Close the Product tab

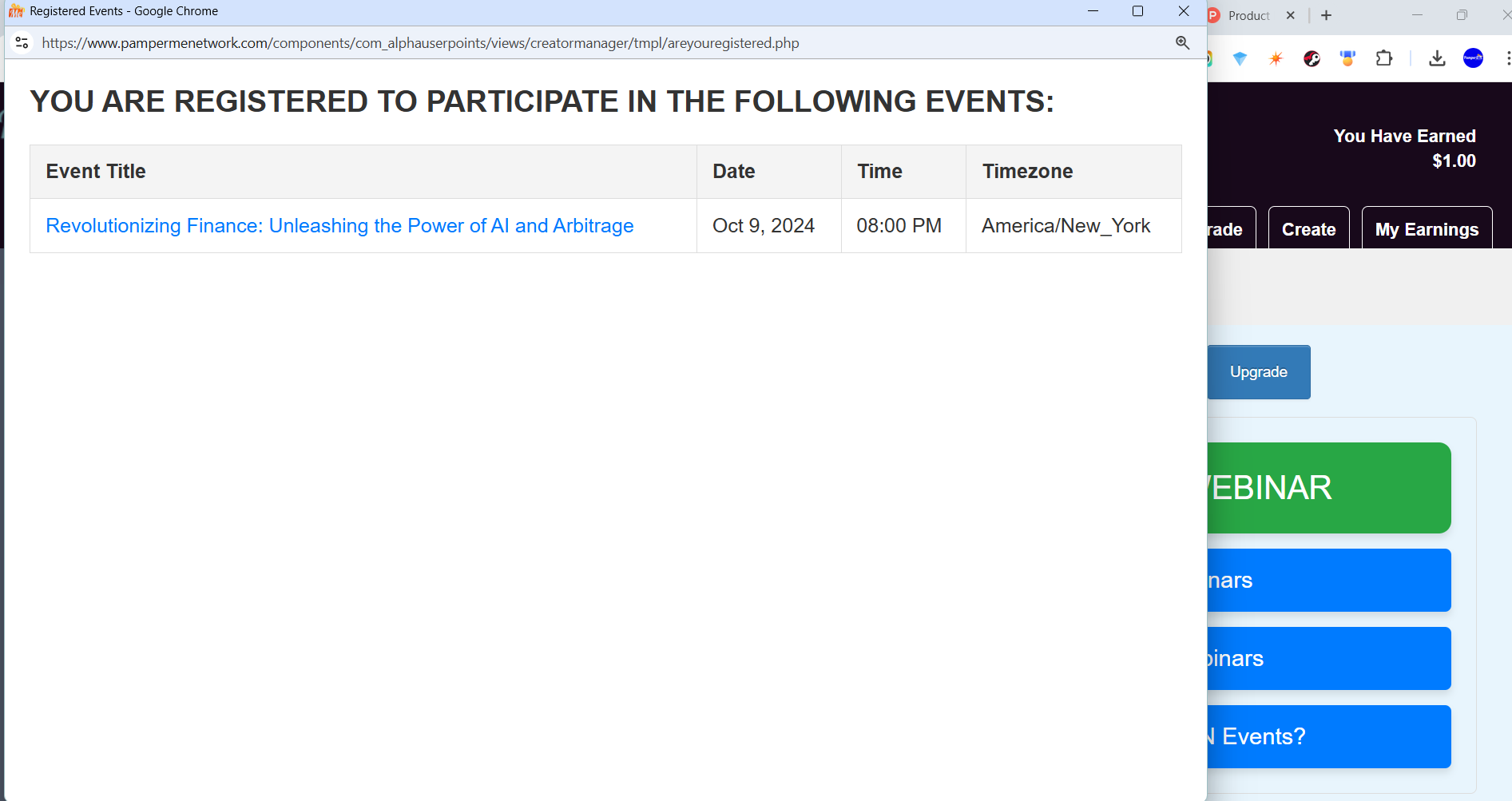1290,15
